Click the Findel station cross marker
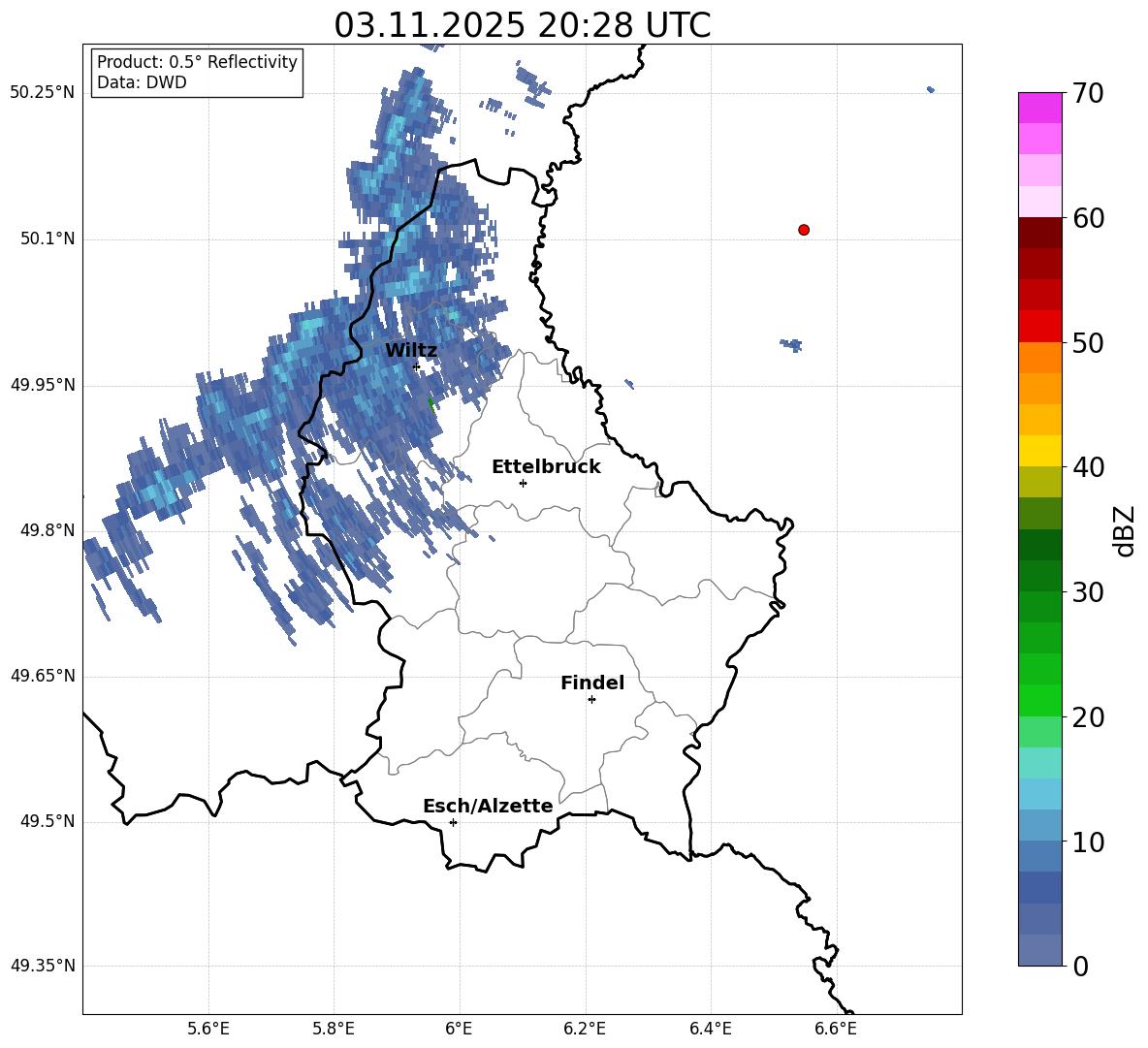Screen dimensions: 1148x1048 (591, 700)
